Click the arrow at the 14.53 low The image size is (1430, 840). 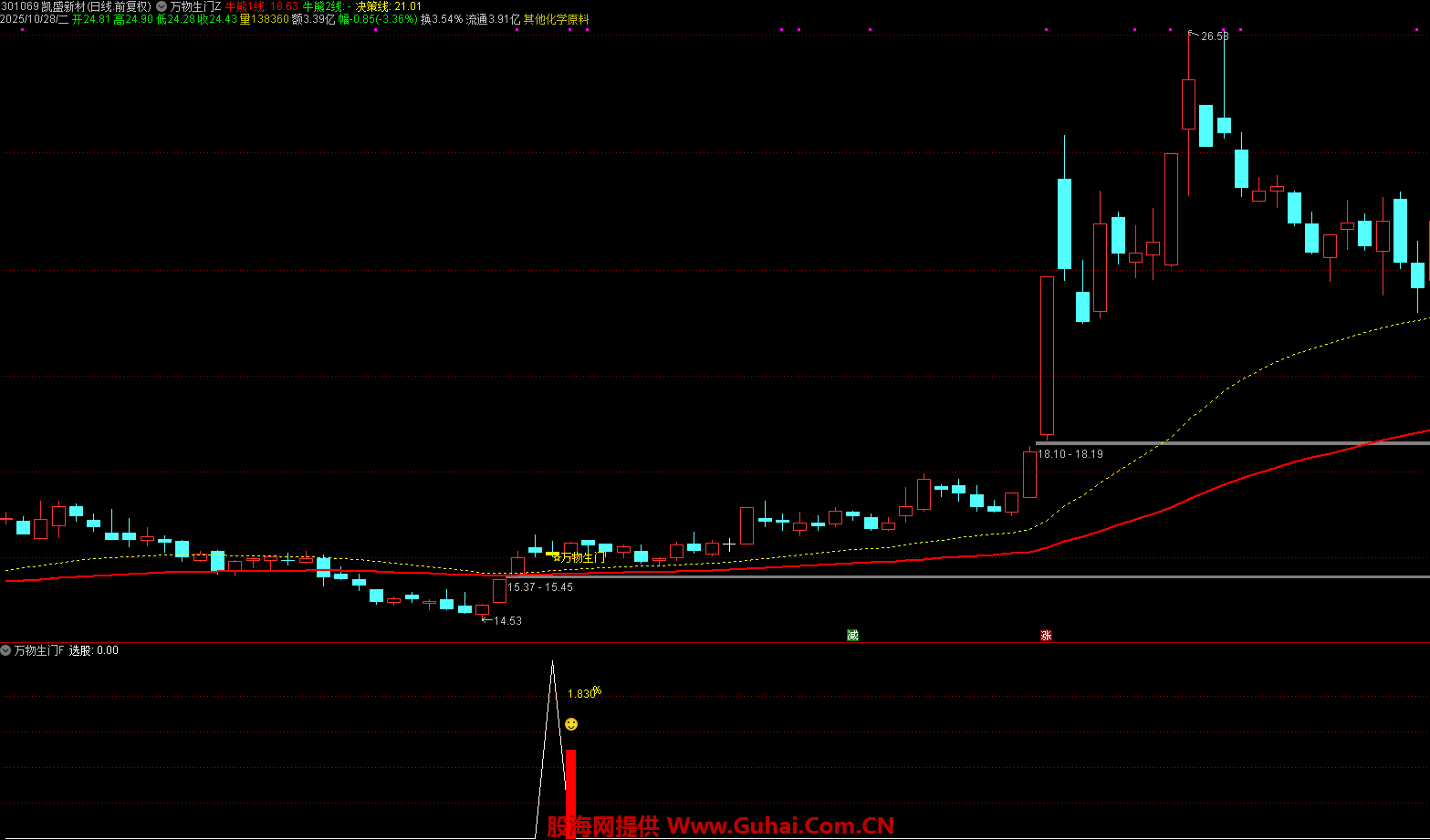[x=485, y=620]
